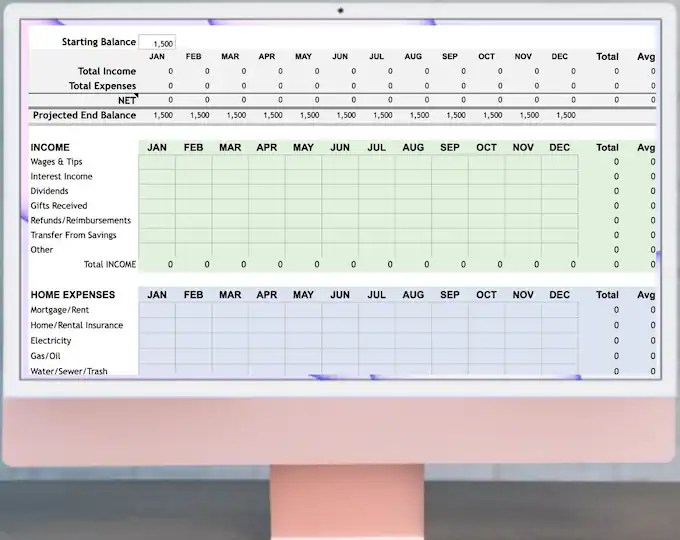Click the JAN header in the summary table
The width and height of the screenshot is (680, 540).
(x=157, y=56)
